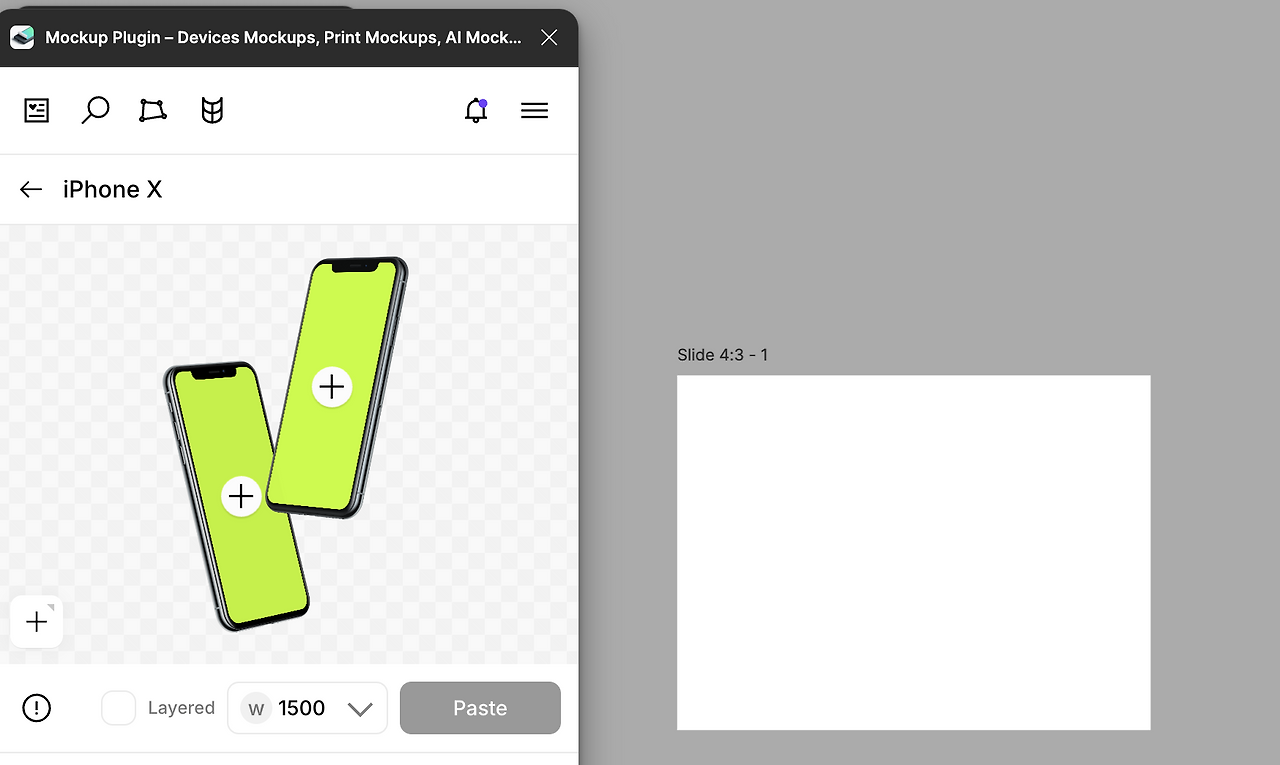Go back from iPhone X mockup

point(31,189)
